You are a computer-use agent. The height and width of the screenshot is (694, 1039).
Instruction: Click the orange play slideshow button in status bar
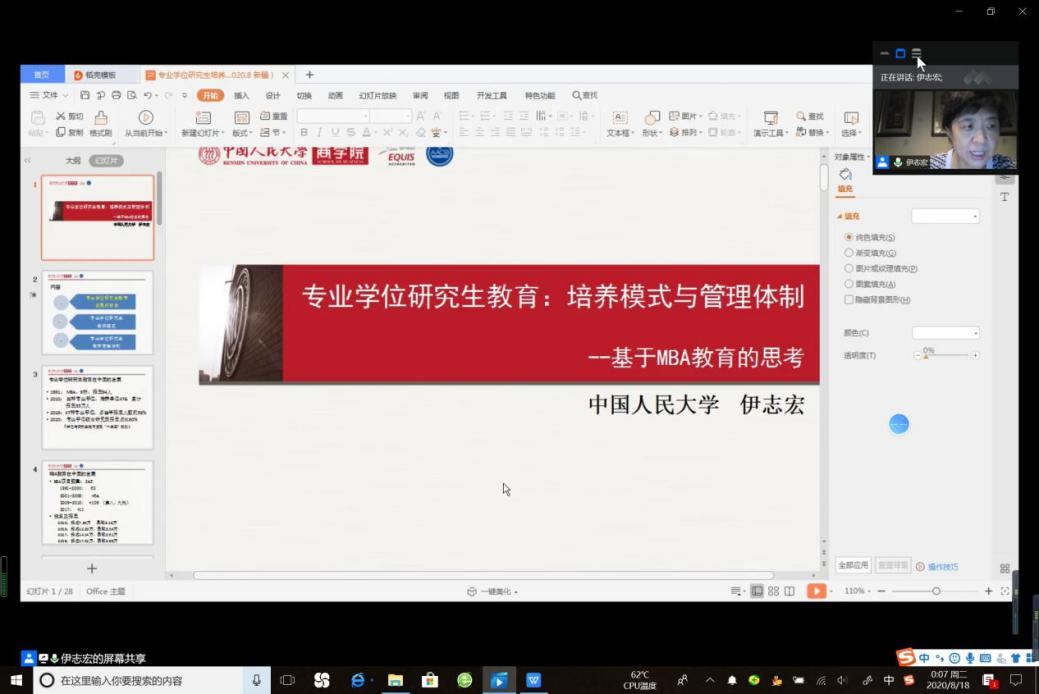tap(817, 591)
